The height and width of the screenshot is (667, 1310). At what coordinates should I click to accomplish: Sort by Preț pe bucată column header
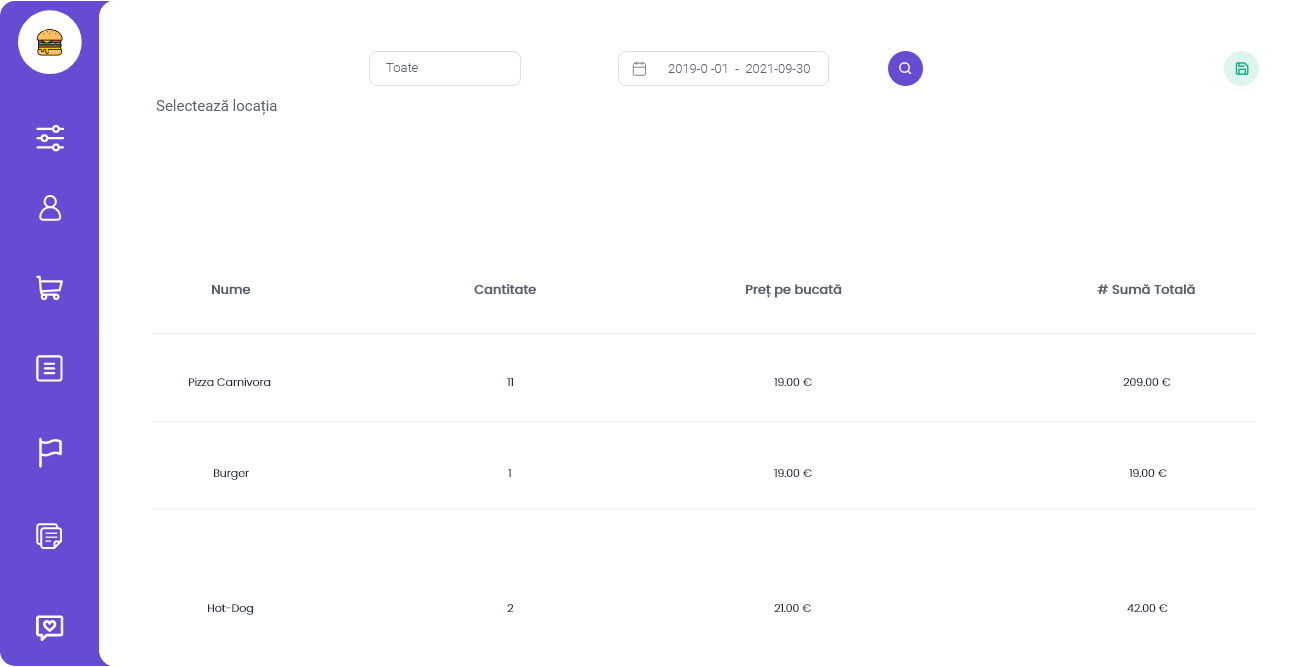click(x=793, y=290)
